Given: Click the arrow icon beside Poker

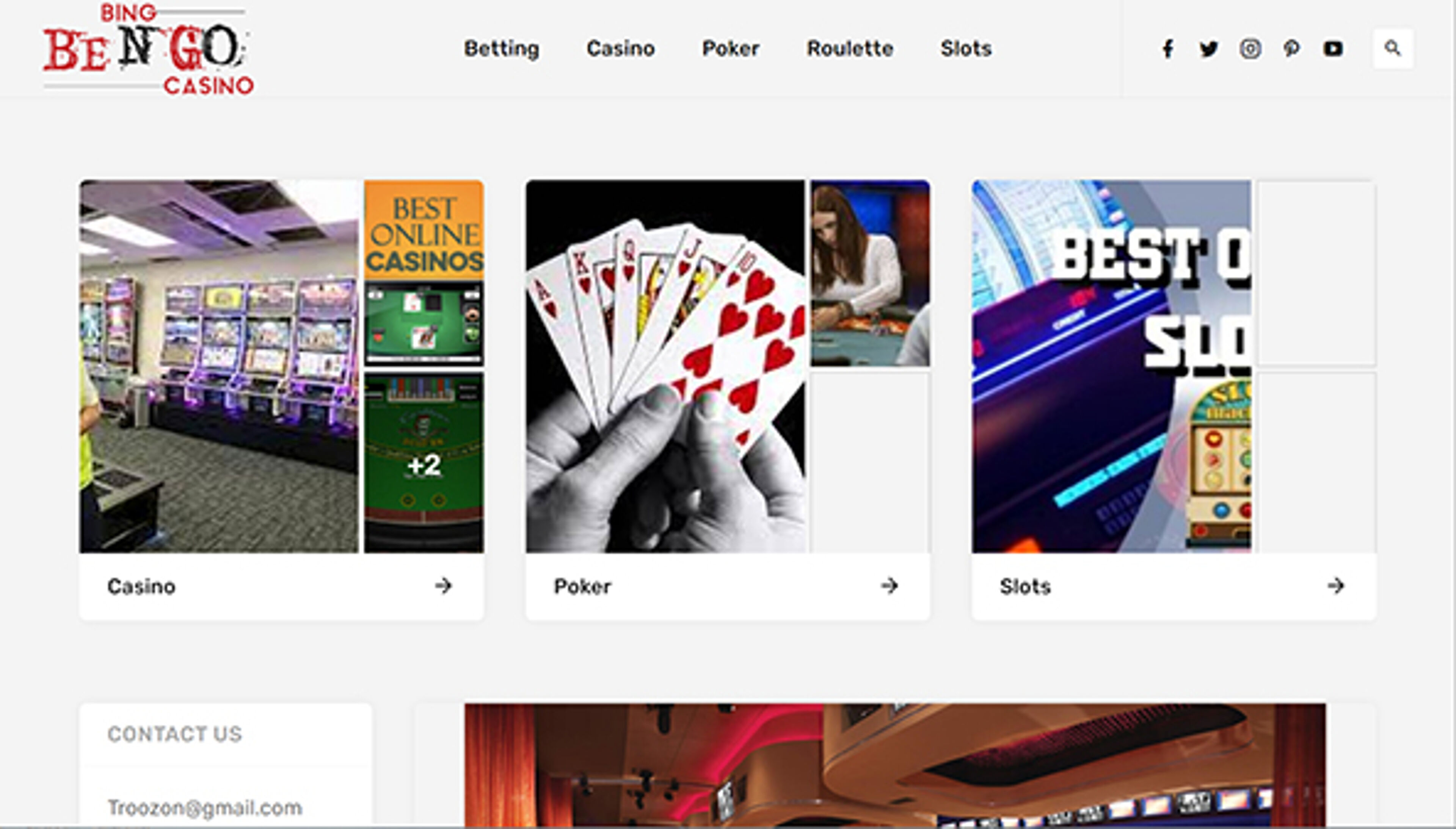Looking at the screenshot, I should [890, 586].
